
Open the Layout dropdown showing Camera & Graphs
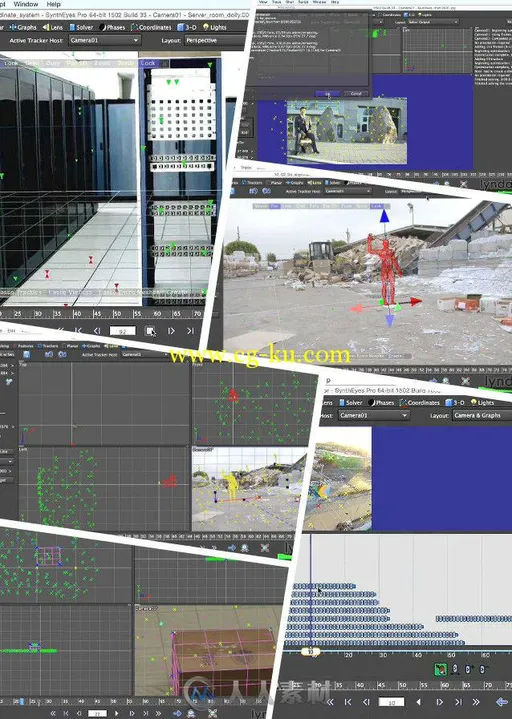point(482,415)
